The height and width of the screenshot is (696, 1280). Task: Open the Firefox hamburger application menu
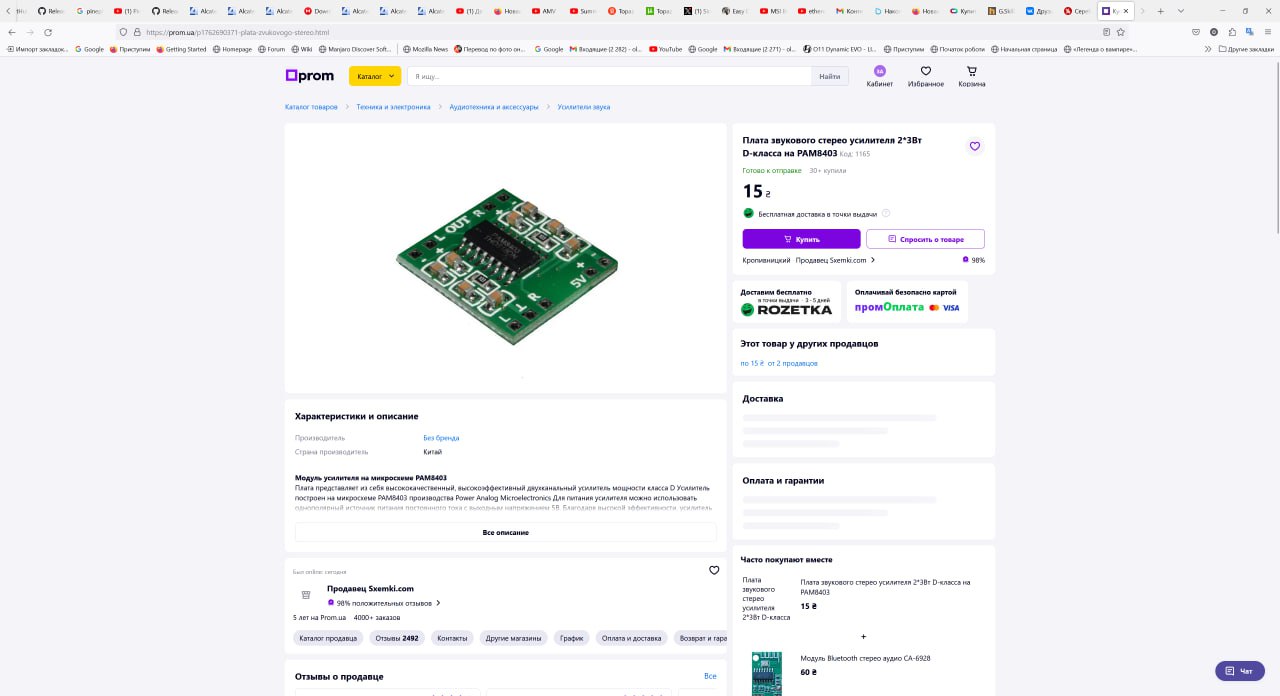point(1266,32)
